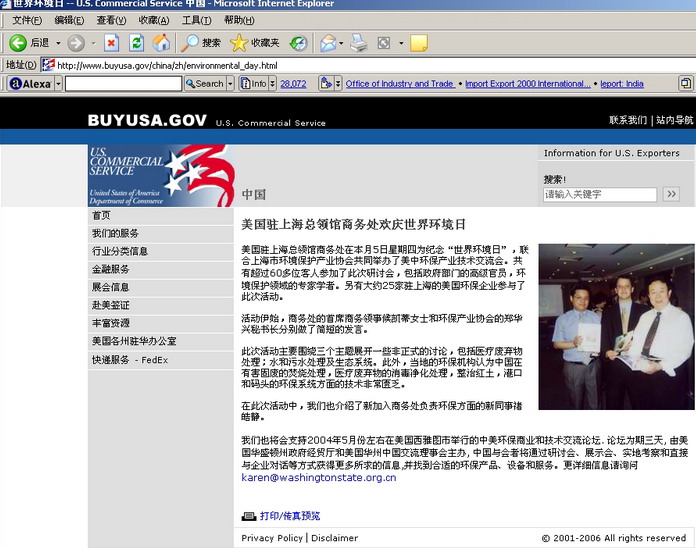
Task: Click the 28,072 traffic rank link
Action: [x=293, y=84]
